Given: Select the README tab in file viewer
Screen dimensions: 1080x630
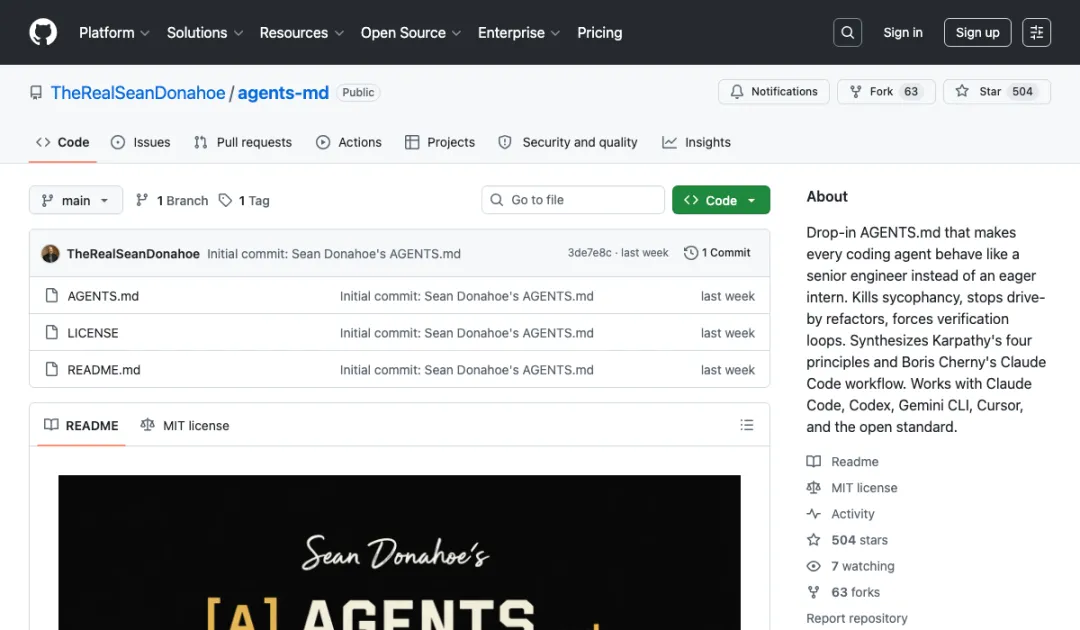Looking at the screenshot, I should click(81, 426).
